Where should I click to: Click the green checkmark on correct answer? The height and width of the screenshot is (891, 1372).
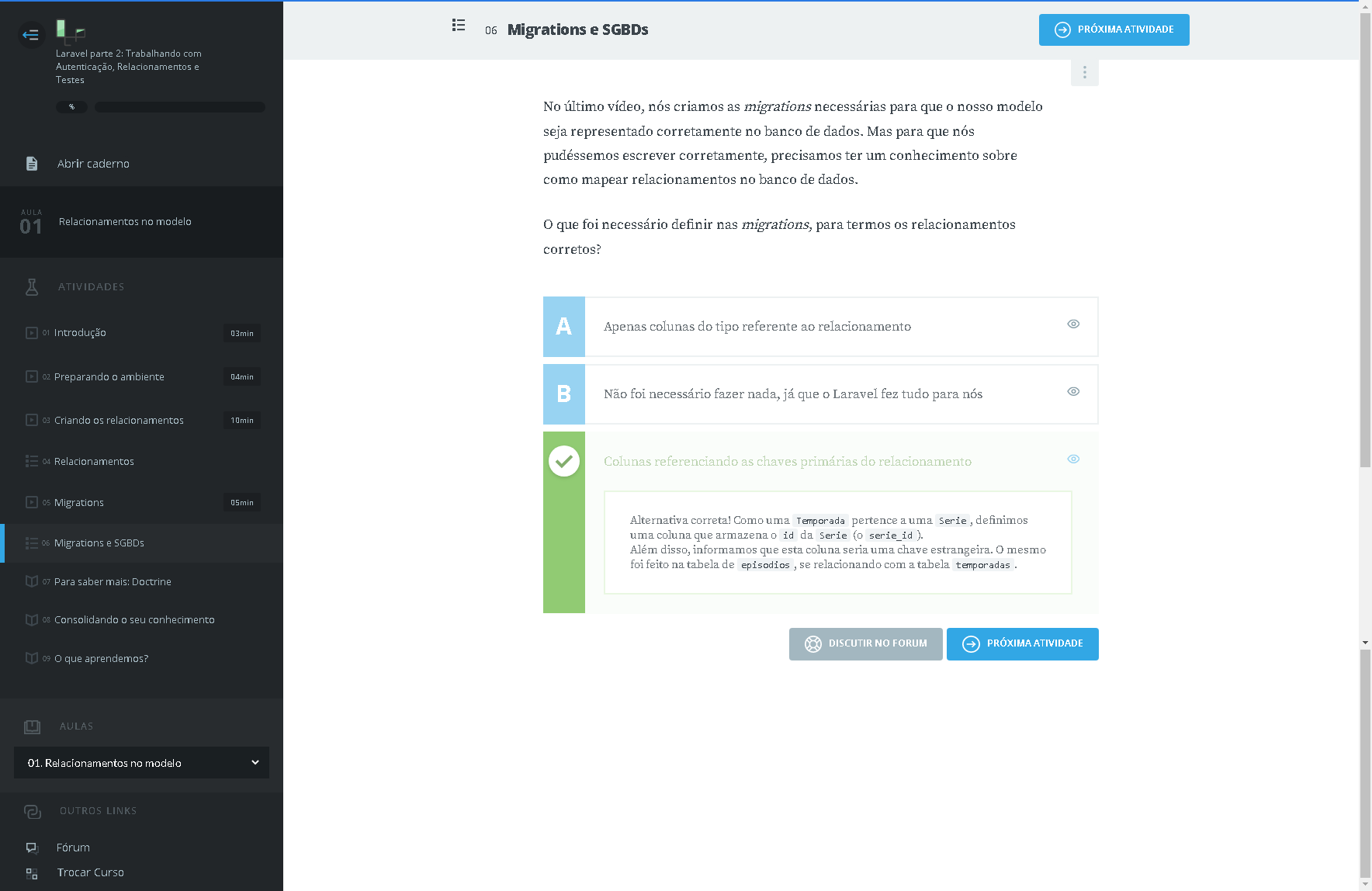(564, 461)
